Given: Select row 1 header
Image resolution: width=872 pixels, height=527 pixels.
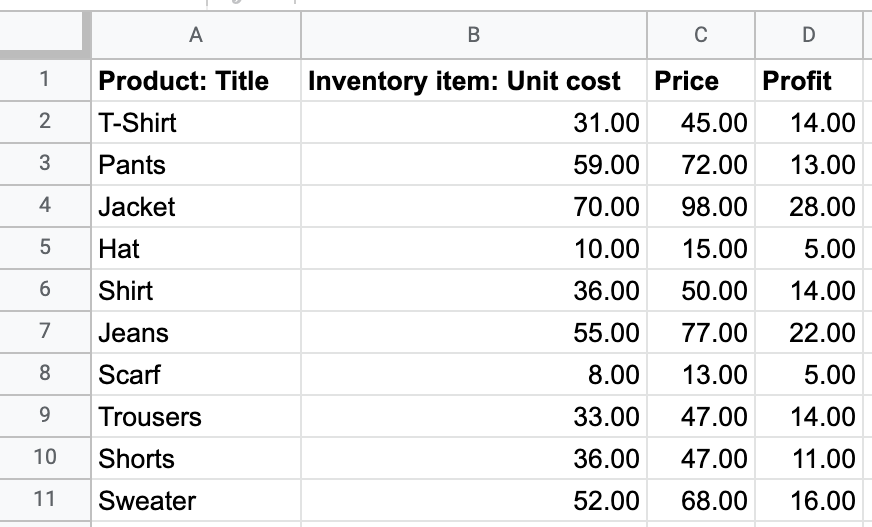Looking at the screenshot, I should coord(45,80).
